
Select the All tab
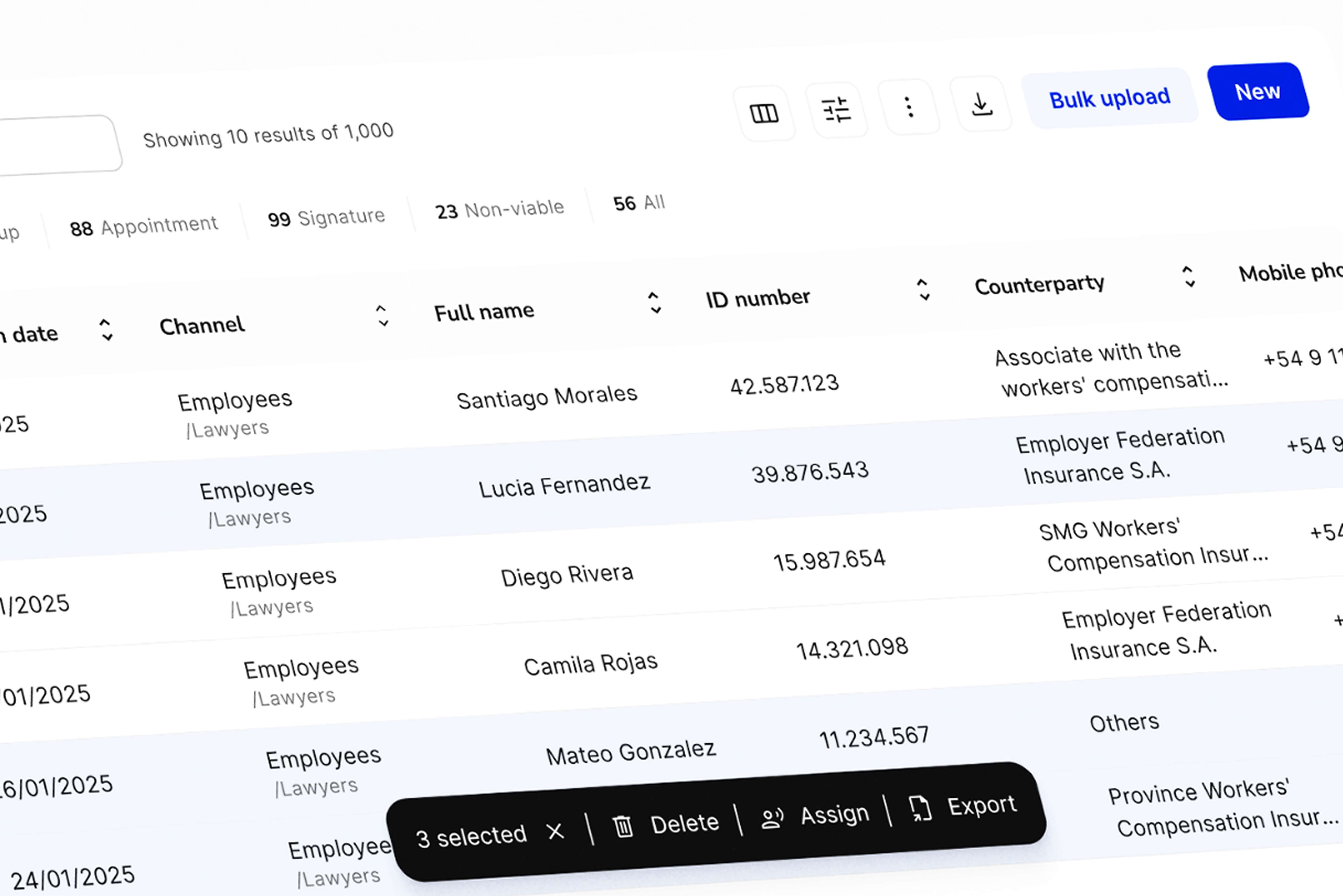pos(639,203)
